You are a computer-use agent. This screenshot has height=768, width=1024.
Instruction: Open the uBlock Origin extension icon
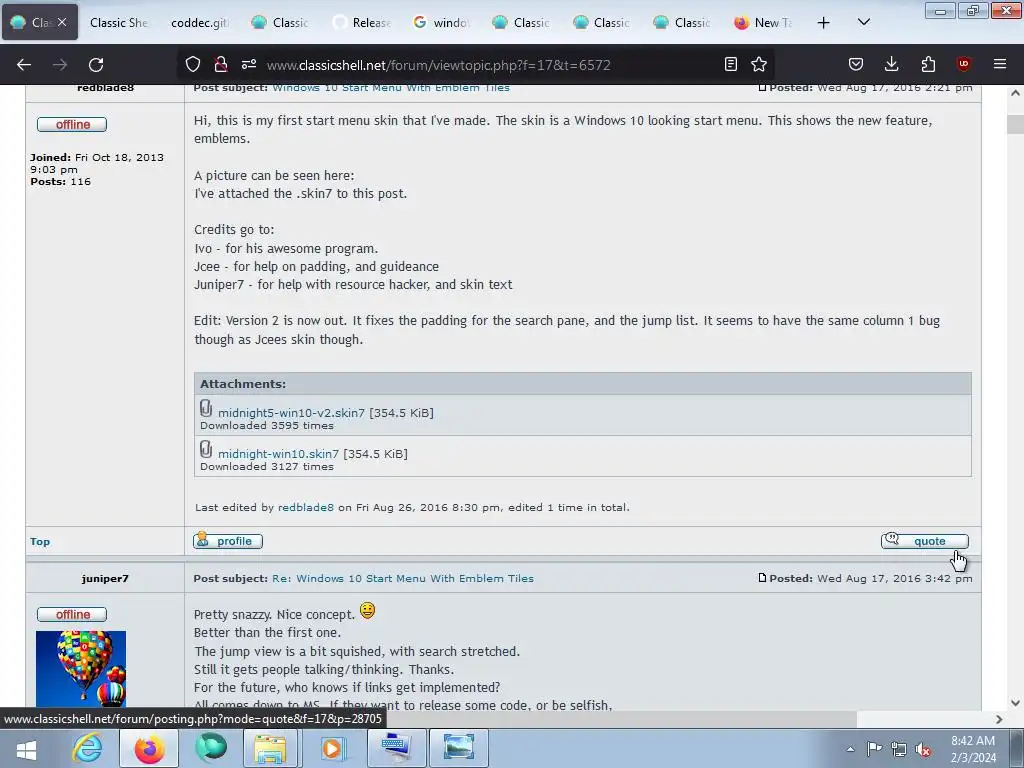[963, 64]
